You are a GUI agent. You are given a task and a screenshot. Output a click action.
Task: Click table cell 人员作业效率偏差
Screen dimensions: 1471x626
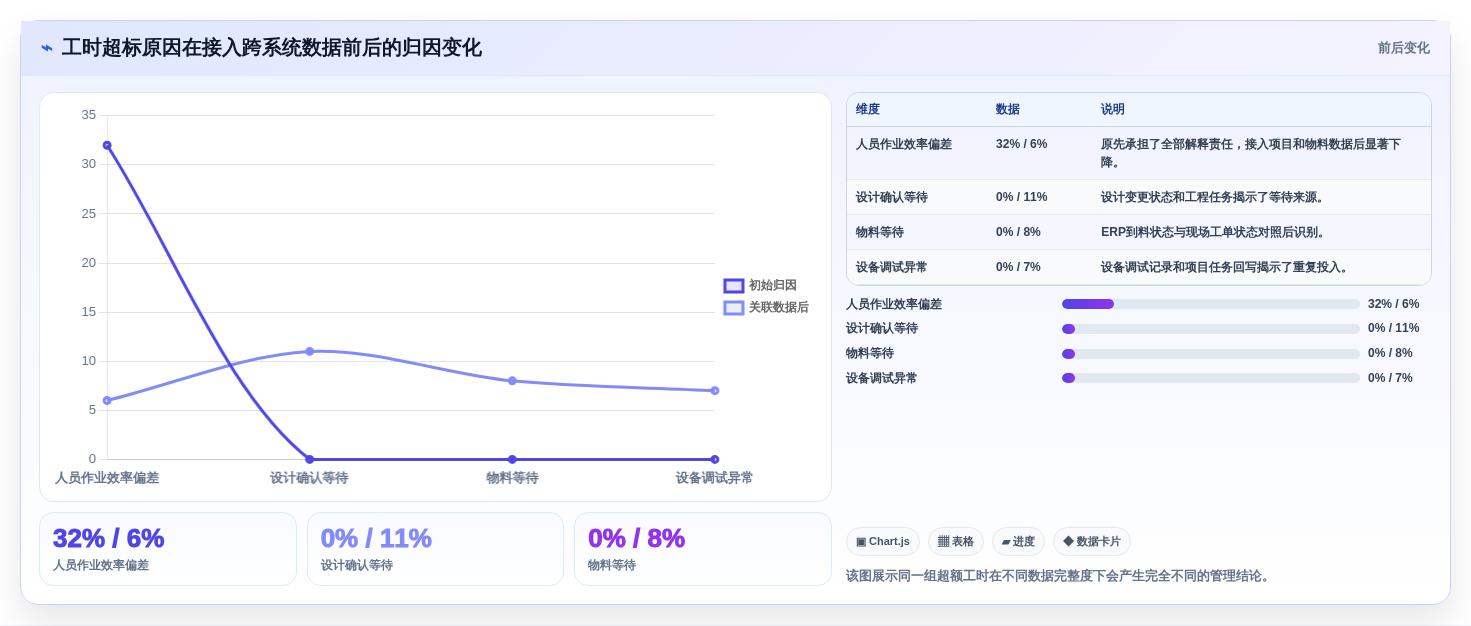click(x=904, y=144)
